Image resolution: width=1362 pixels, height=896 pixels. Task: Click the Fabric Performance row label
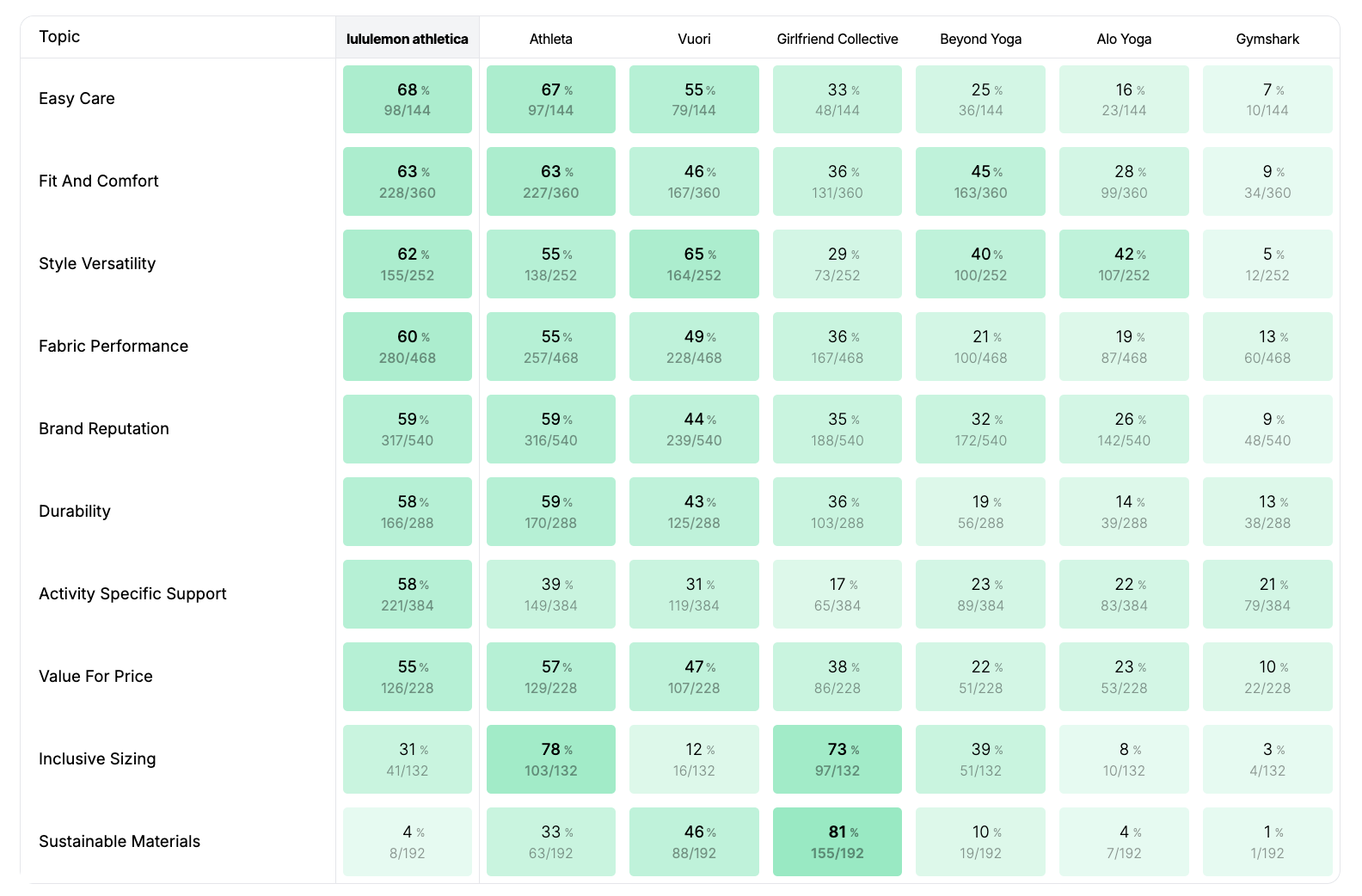(113, 346)
